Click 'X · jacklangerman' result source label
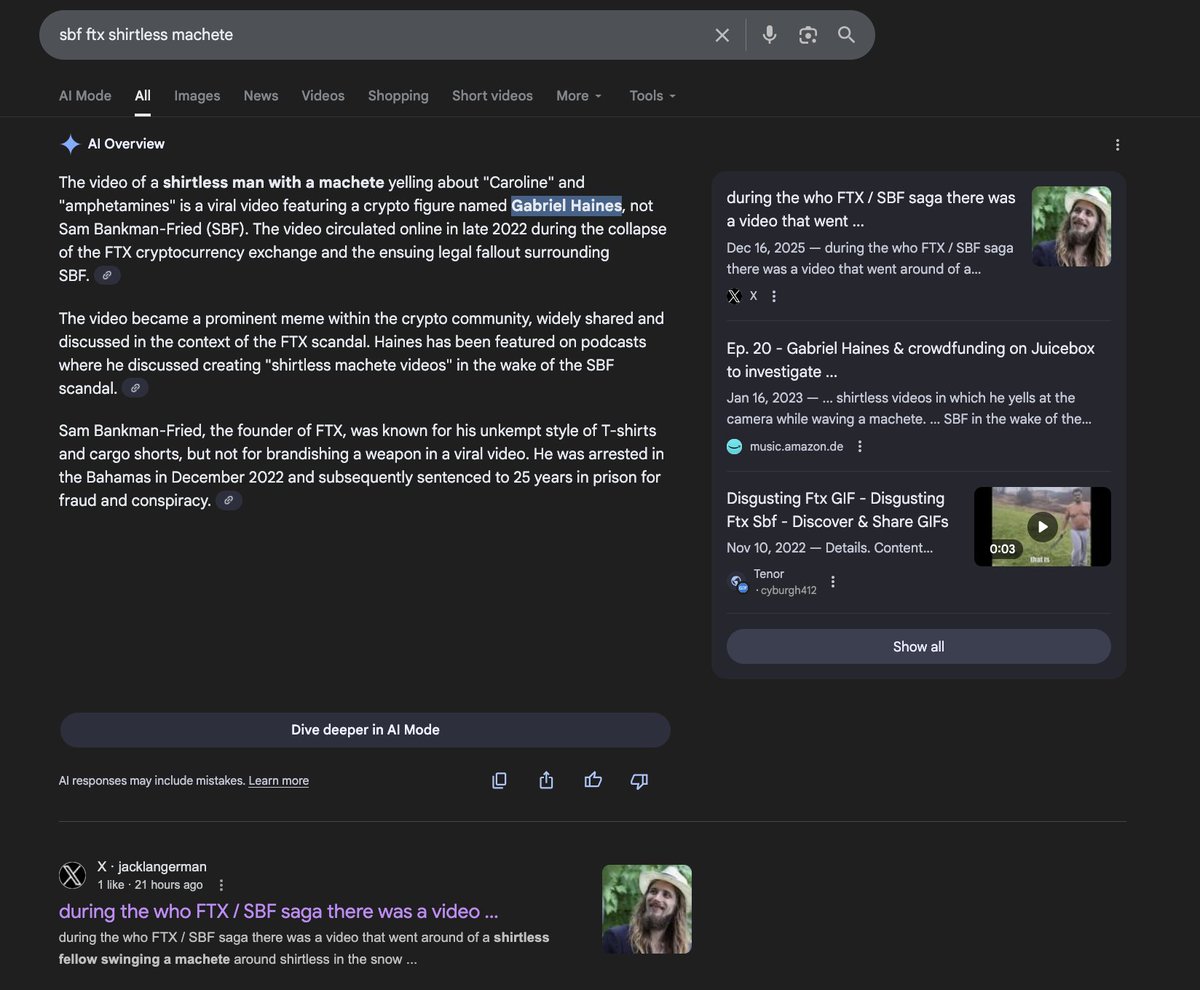Screen dimensions: 1200x990 click(152, 867)
